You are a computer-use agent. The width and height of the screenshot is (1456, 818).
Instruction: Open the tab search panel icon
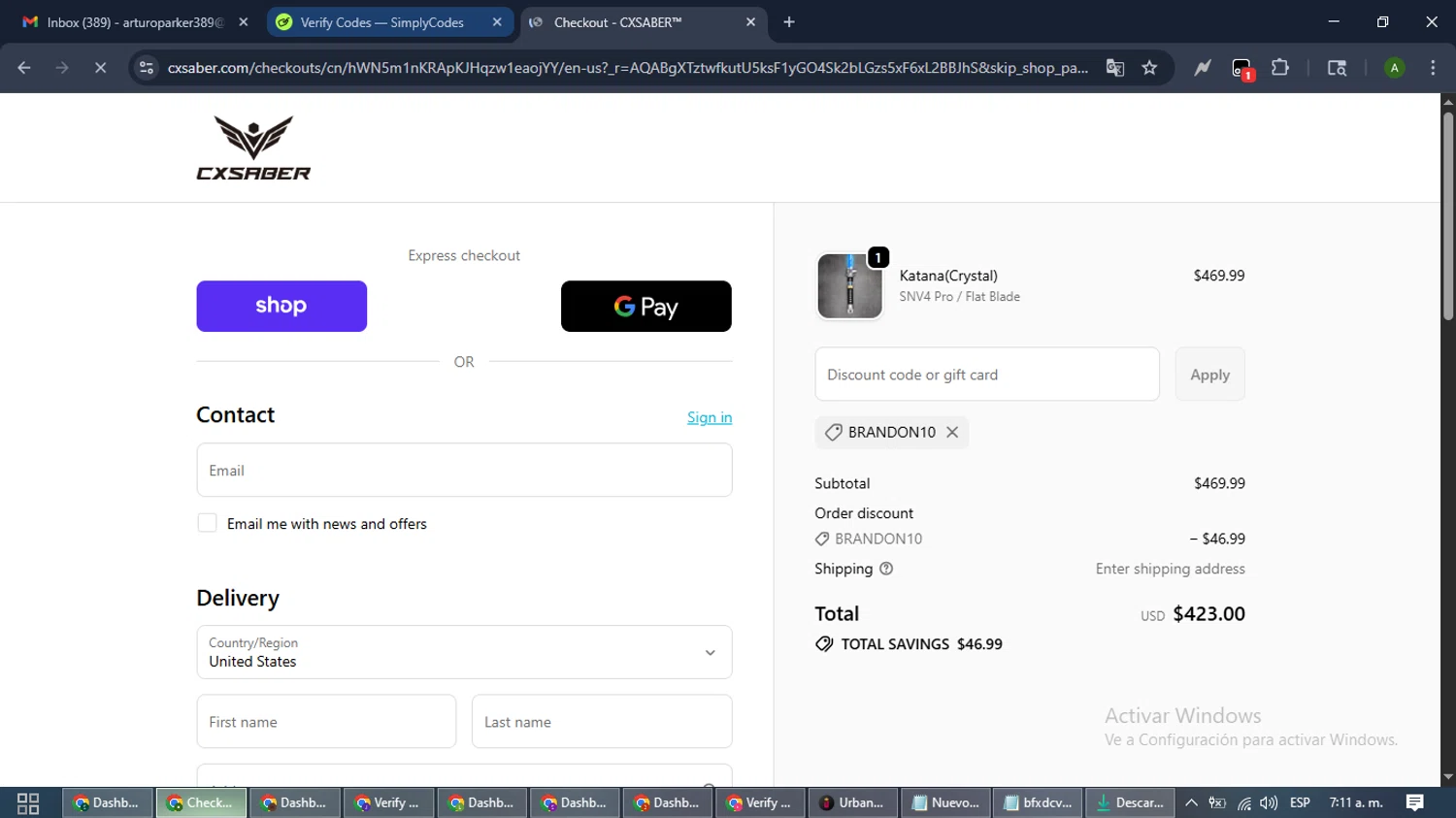pyautogui.click(x=1337, y=68)
